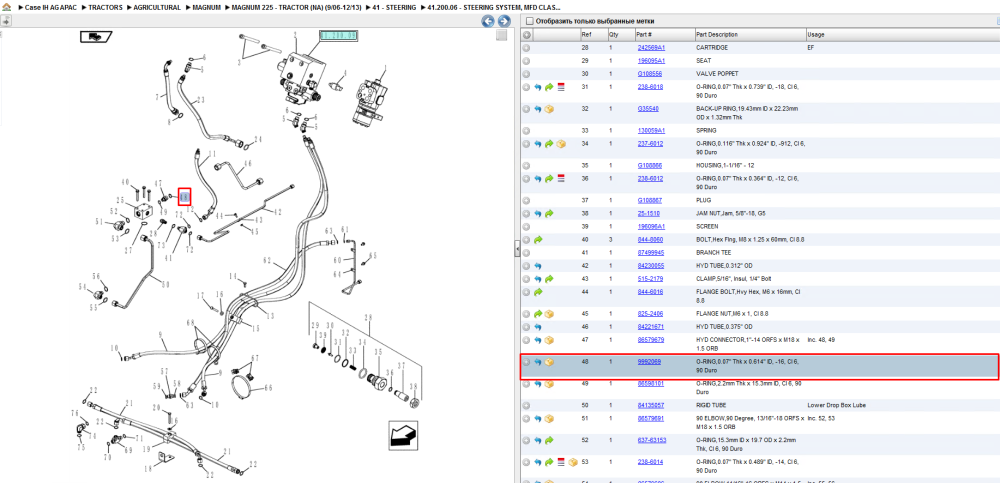Open part link 25-1510
Screen dimensions: 1000x483
(649, 214)
